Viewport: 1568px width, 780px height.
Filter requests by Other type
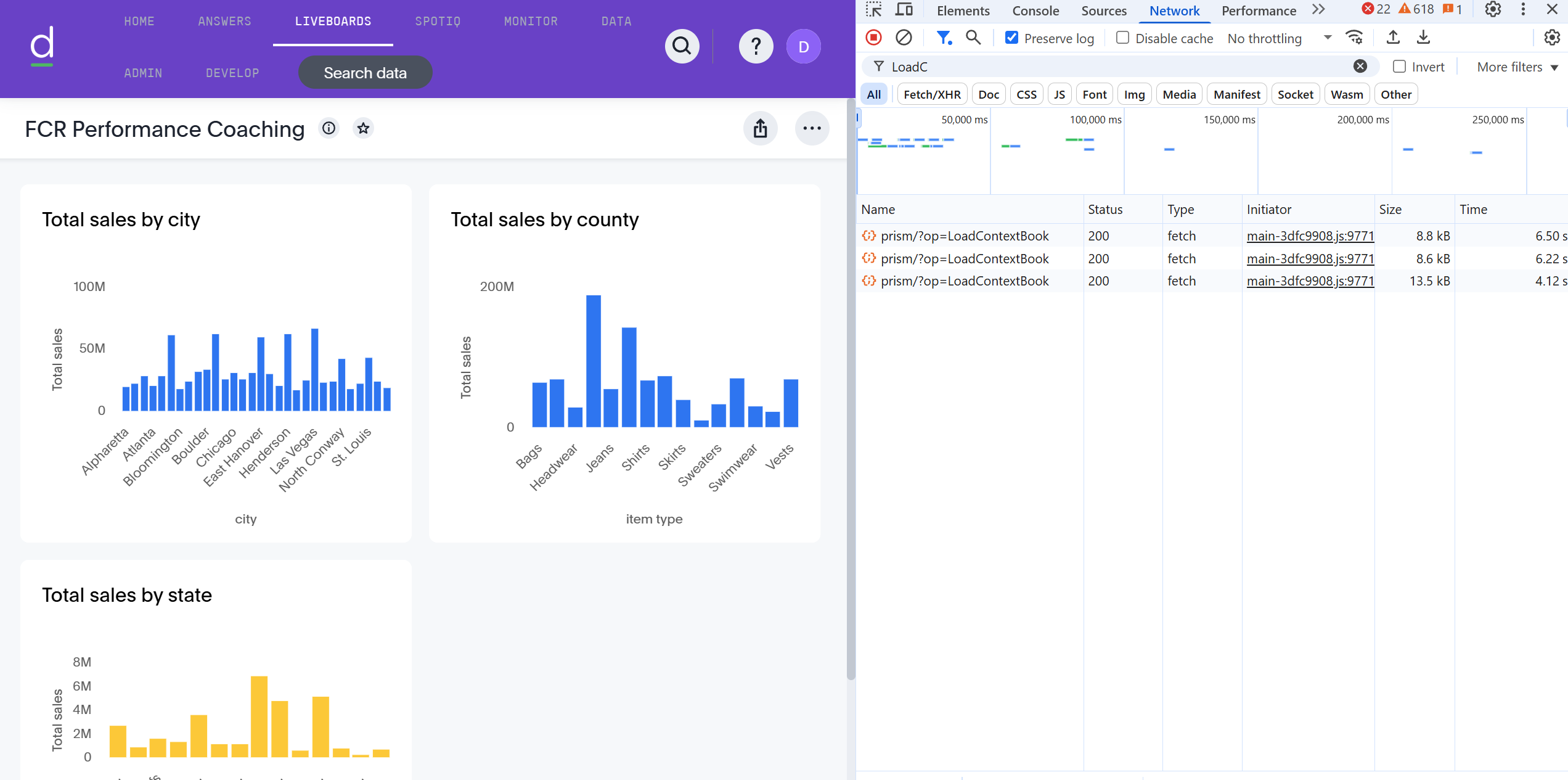click(1396, 94)
